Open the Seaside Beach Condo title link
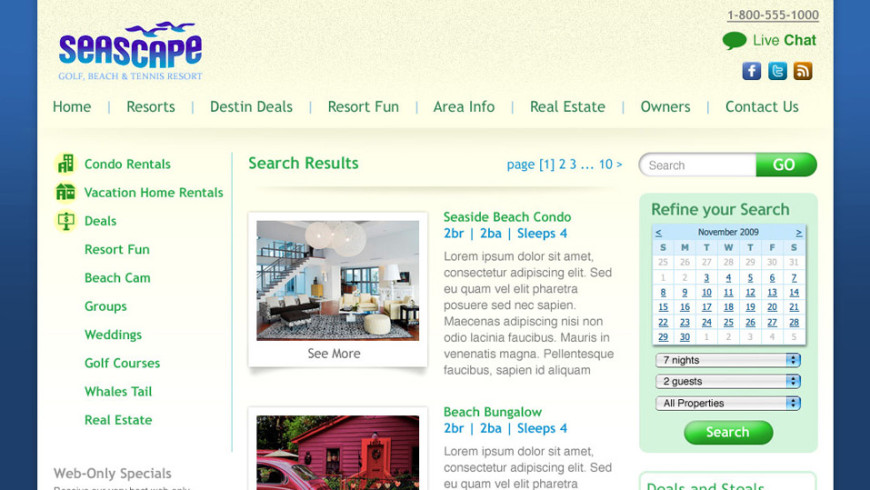870x490 pixels. point(507,217)
